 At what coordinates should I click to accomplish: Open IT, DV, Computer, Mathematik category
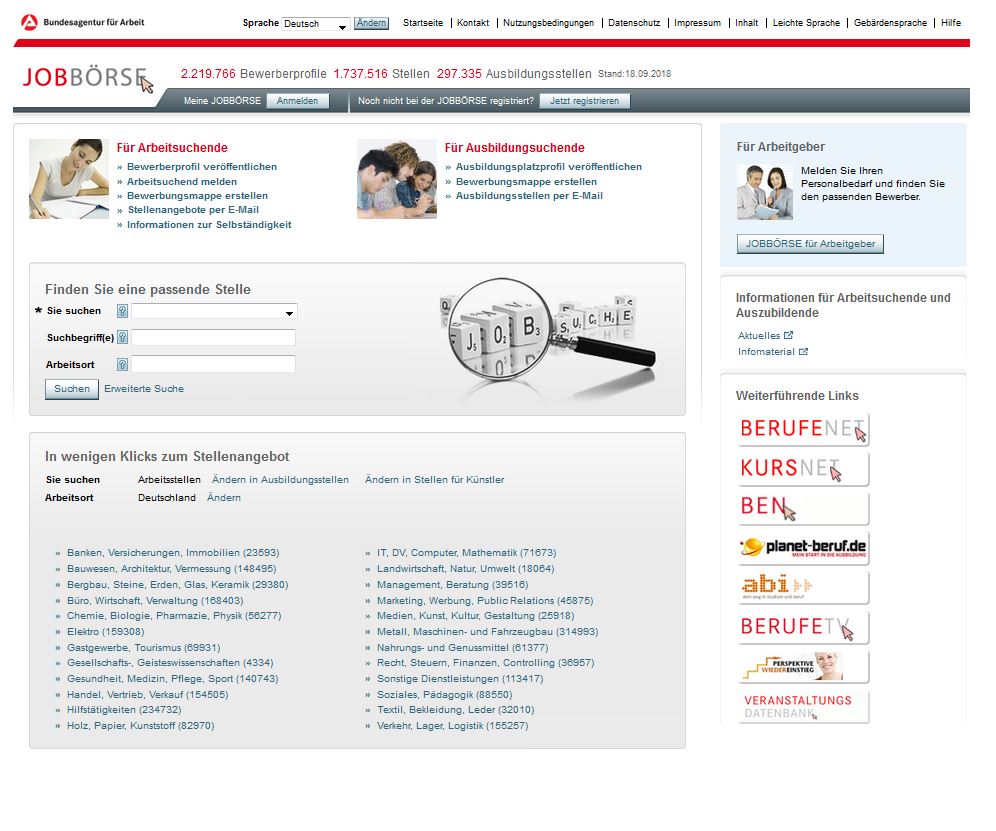(x=466, y=553)
